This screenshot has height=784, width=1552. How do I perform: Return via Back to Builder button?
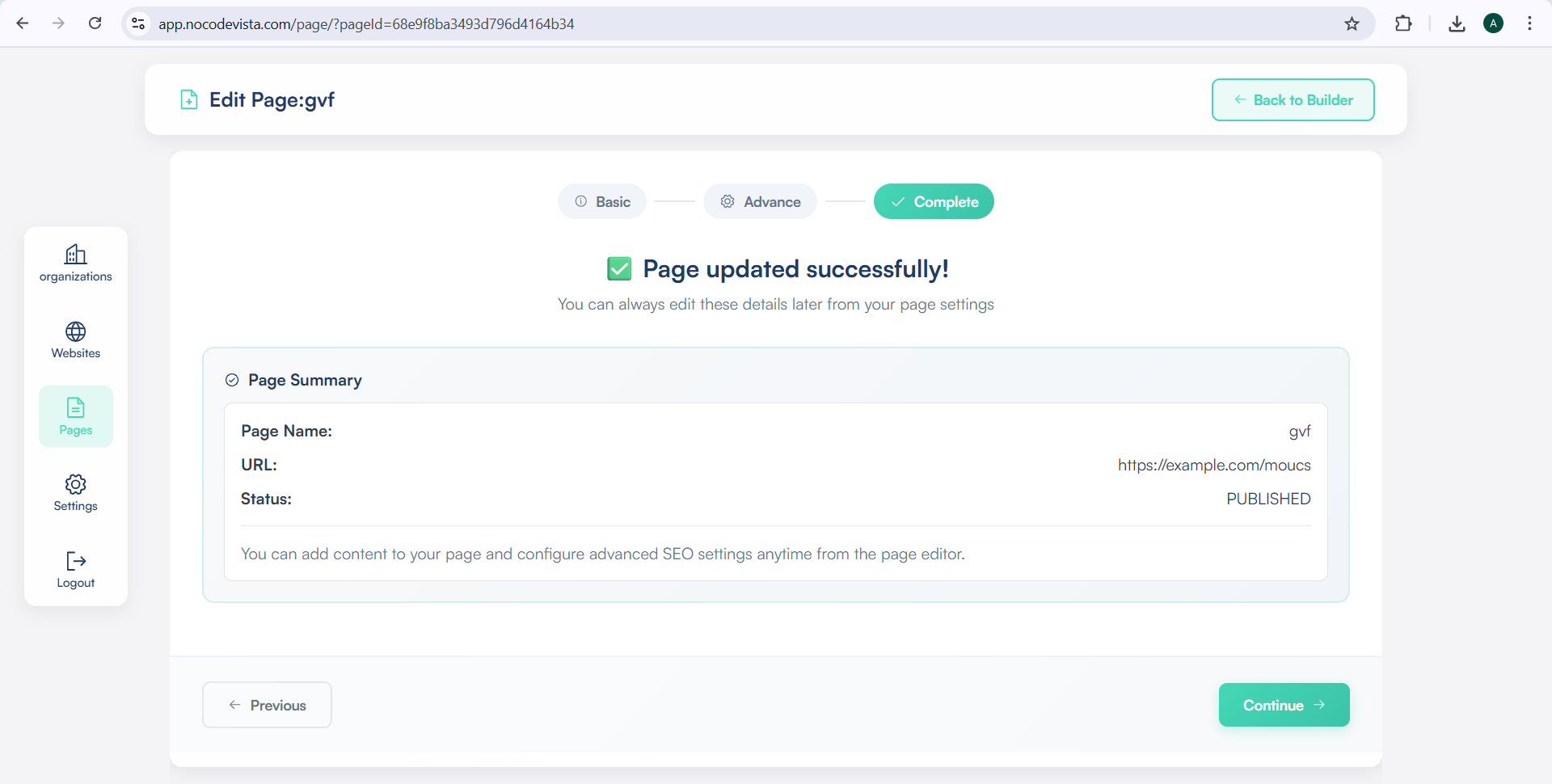click(1293, 100)
